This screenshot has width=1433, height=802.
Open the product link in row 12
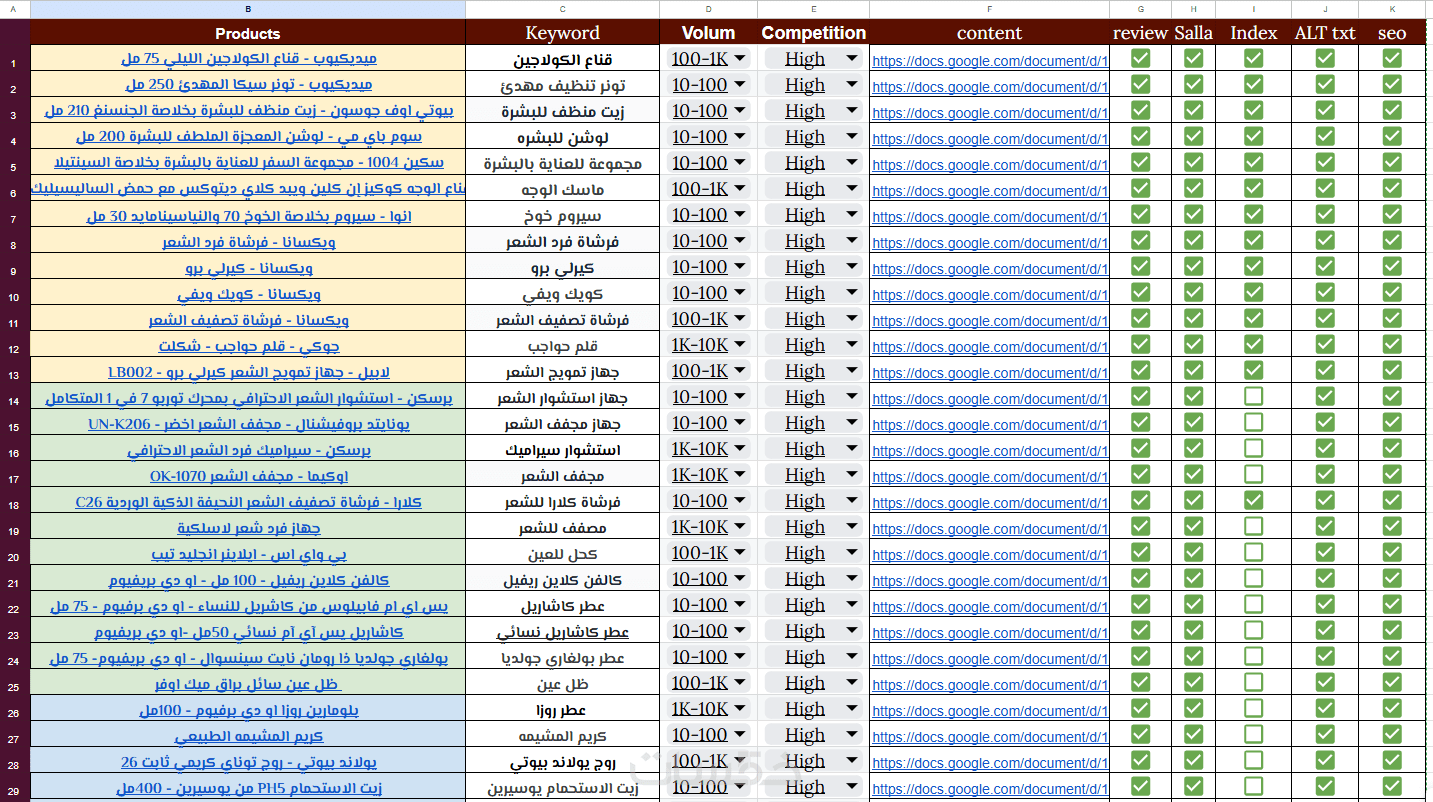248,345
